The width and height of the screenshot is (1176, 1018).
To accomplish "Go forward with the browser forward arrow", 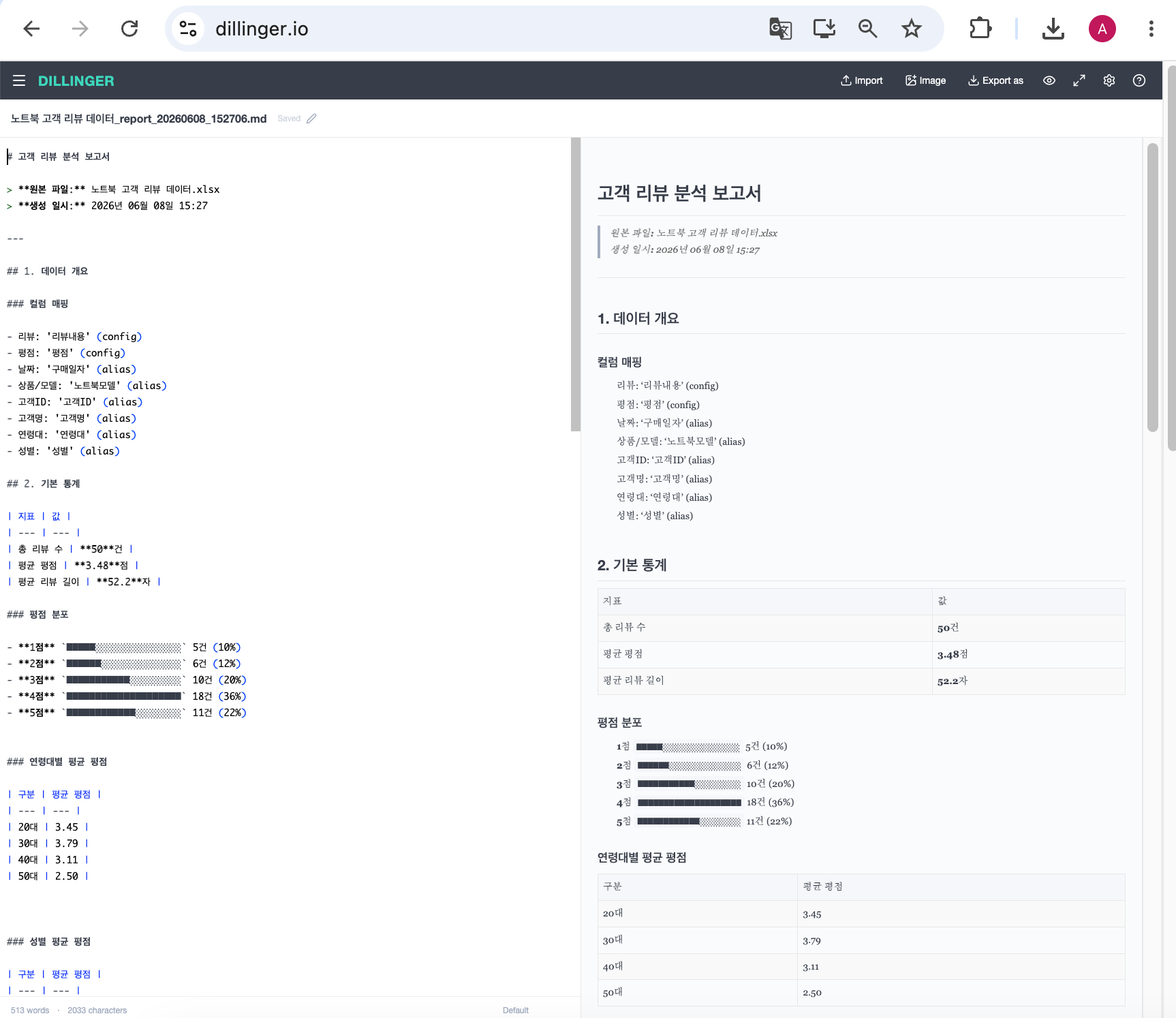I will point(80,29).
